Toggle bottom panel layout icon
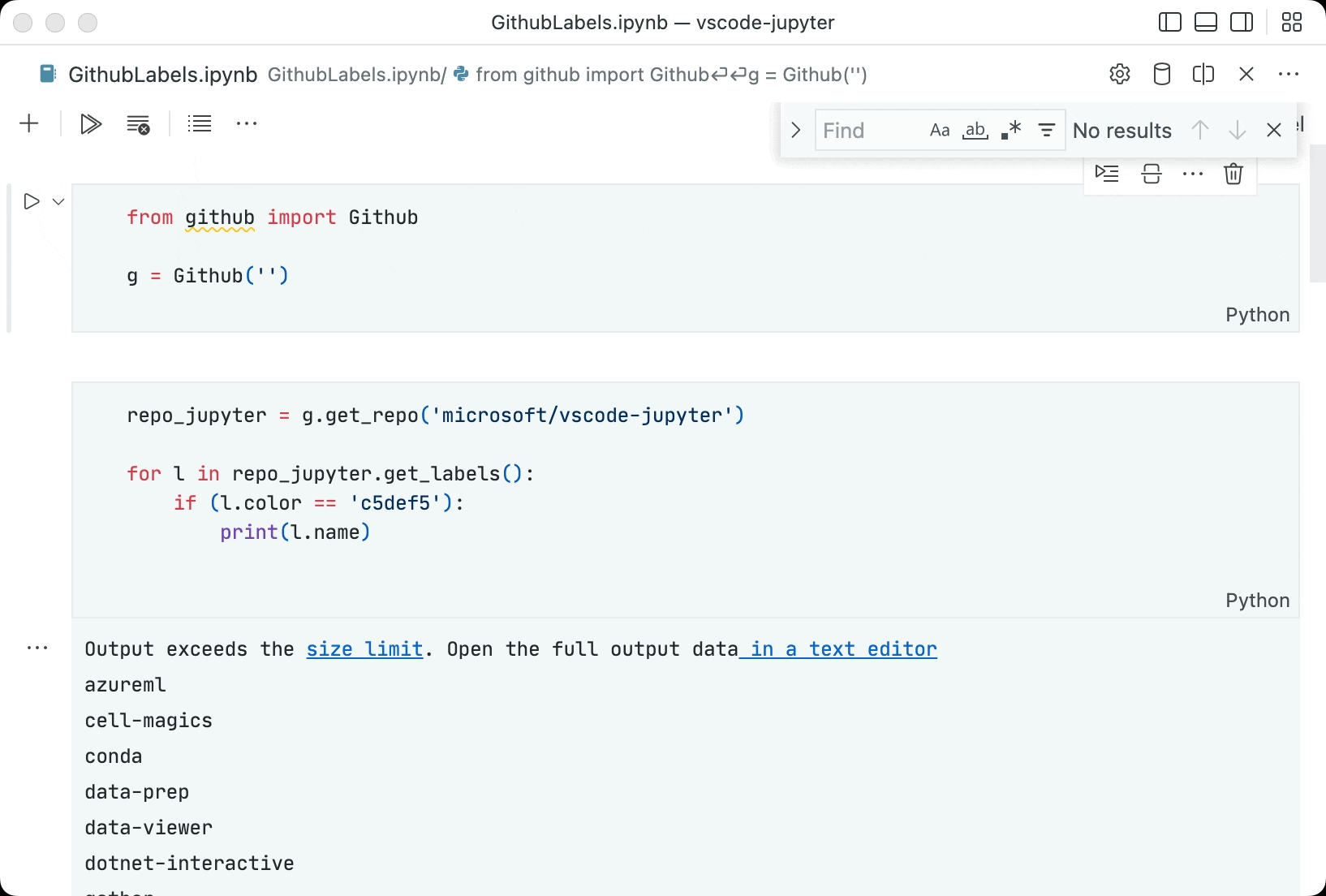The width and height of the screenshot is (1326, 896). click(x=1206, y=23)
